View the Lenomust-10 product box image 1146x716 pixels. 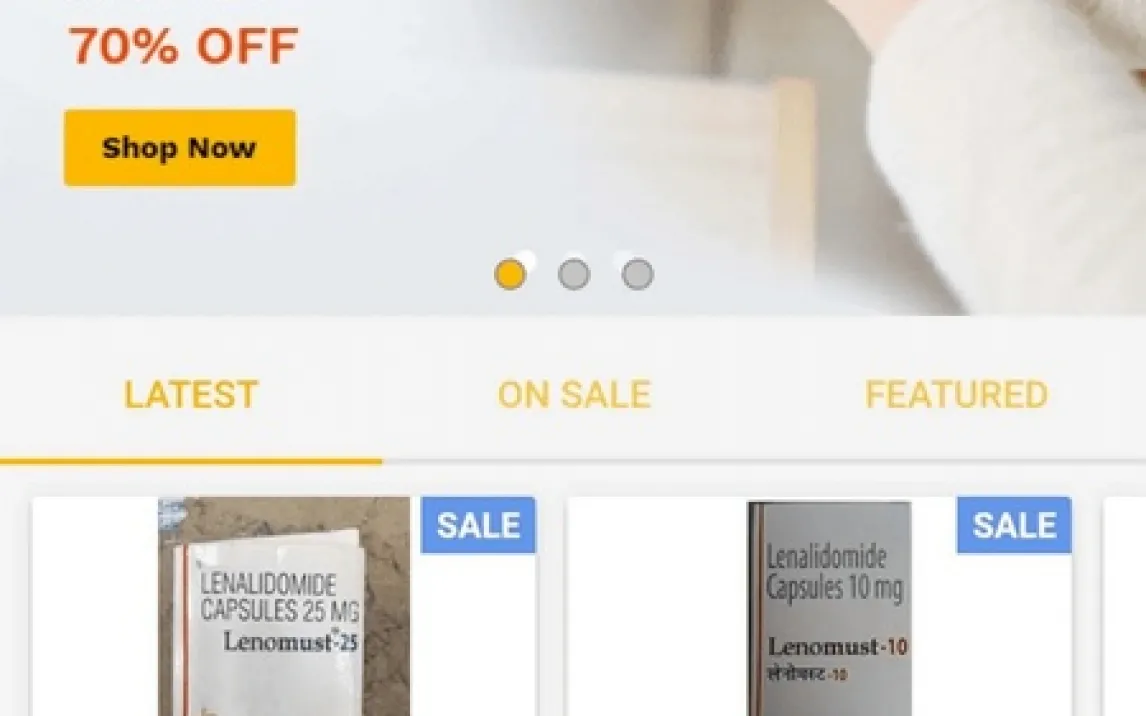829,608
